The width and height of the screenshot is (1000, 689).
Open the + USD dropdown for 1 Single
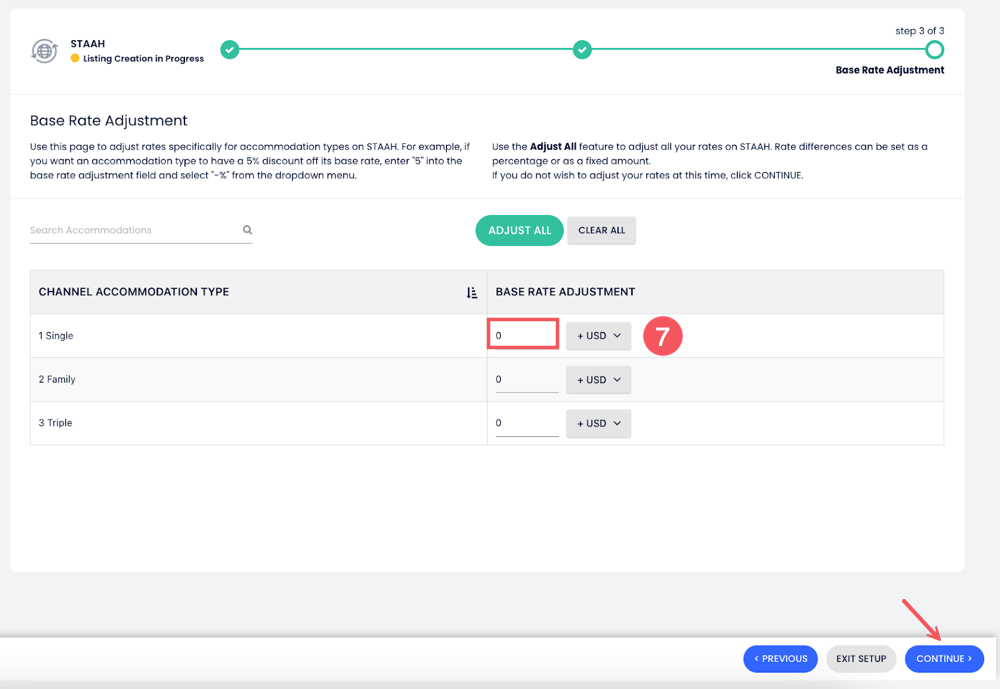[598, 336]
